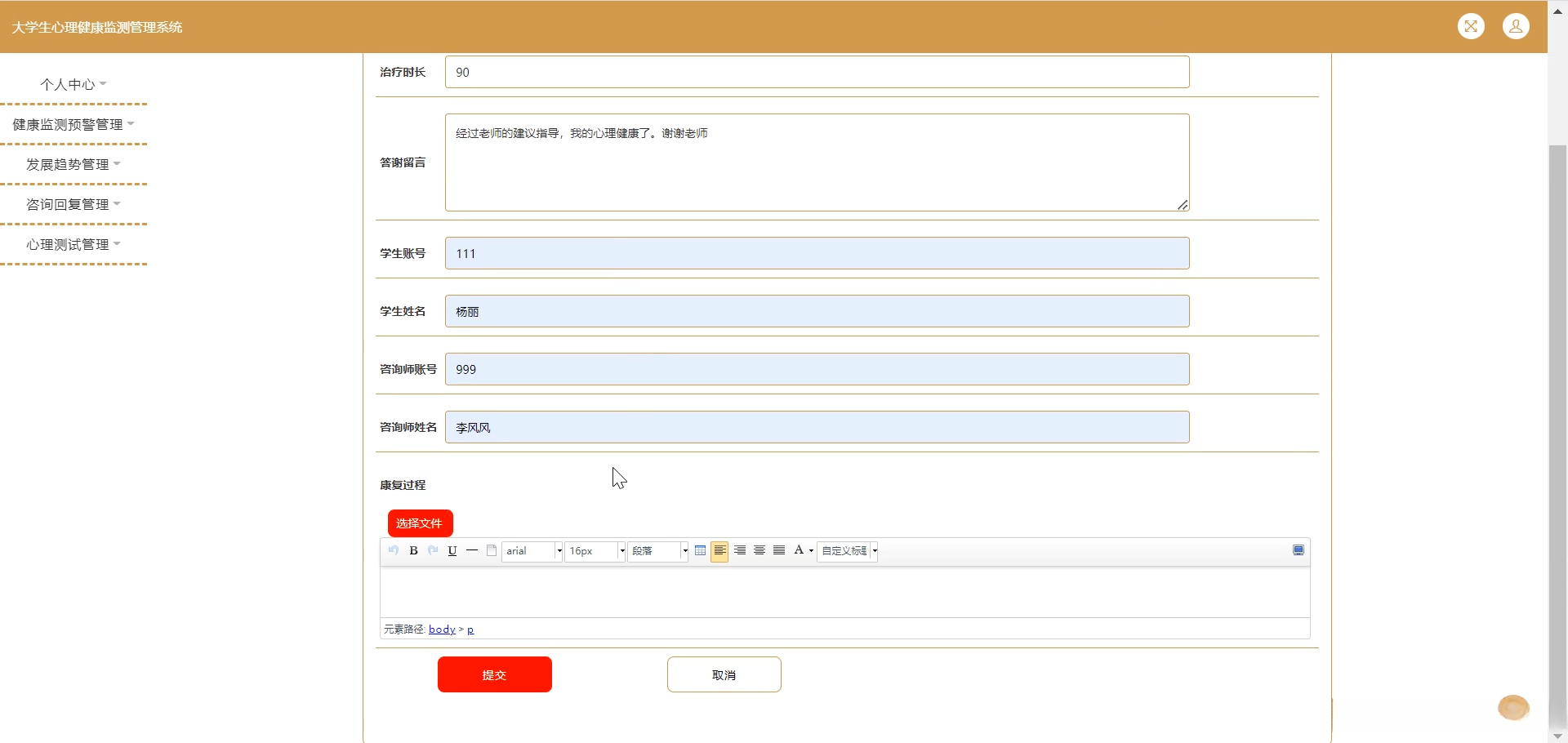
Task: Click the 康复过程 field label
Action: click(x=403, y=485)
